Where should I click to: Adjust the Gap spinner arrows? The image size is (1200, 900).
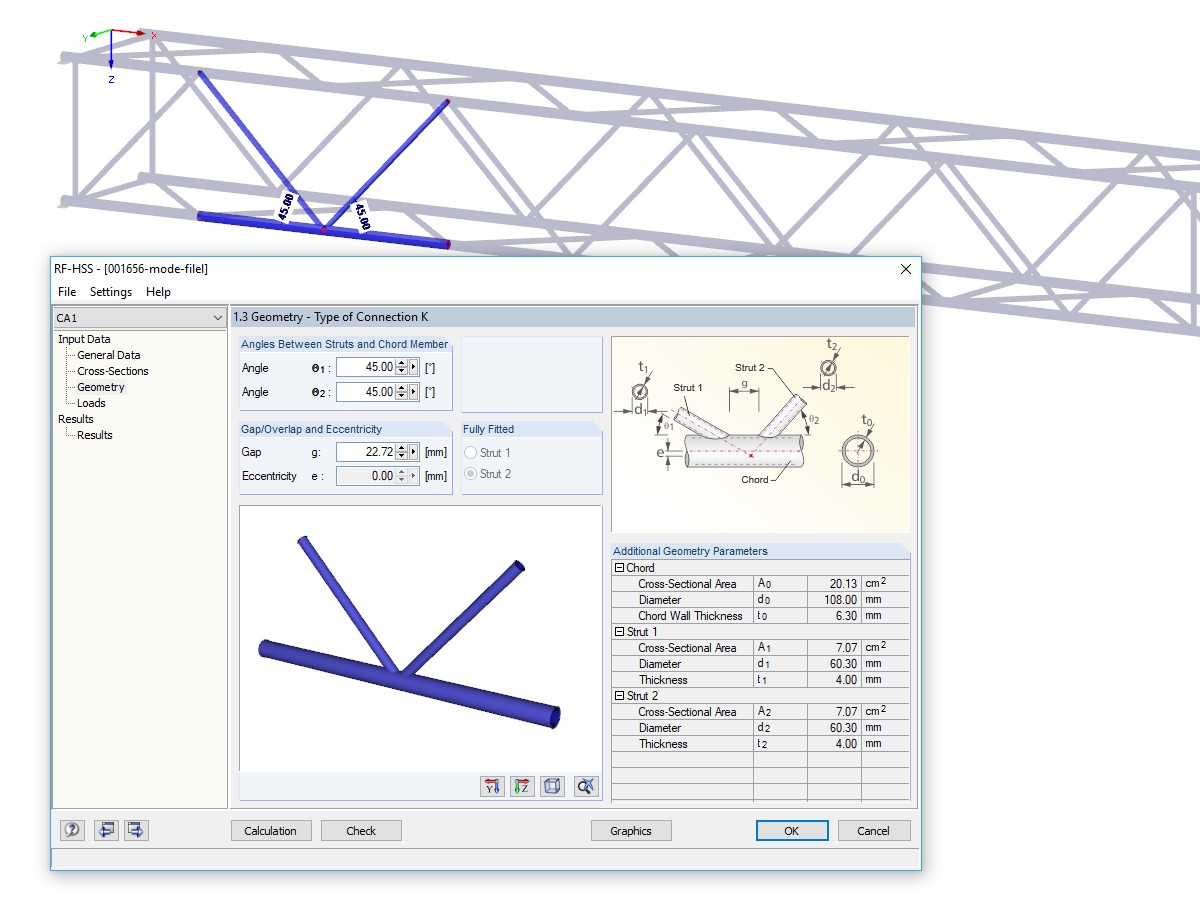[x=402, y=452]
